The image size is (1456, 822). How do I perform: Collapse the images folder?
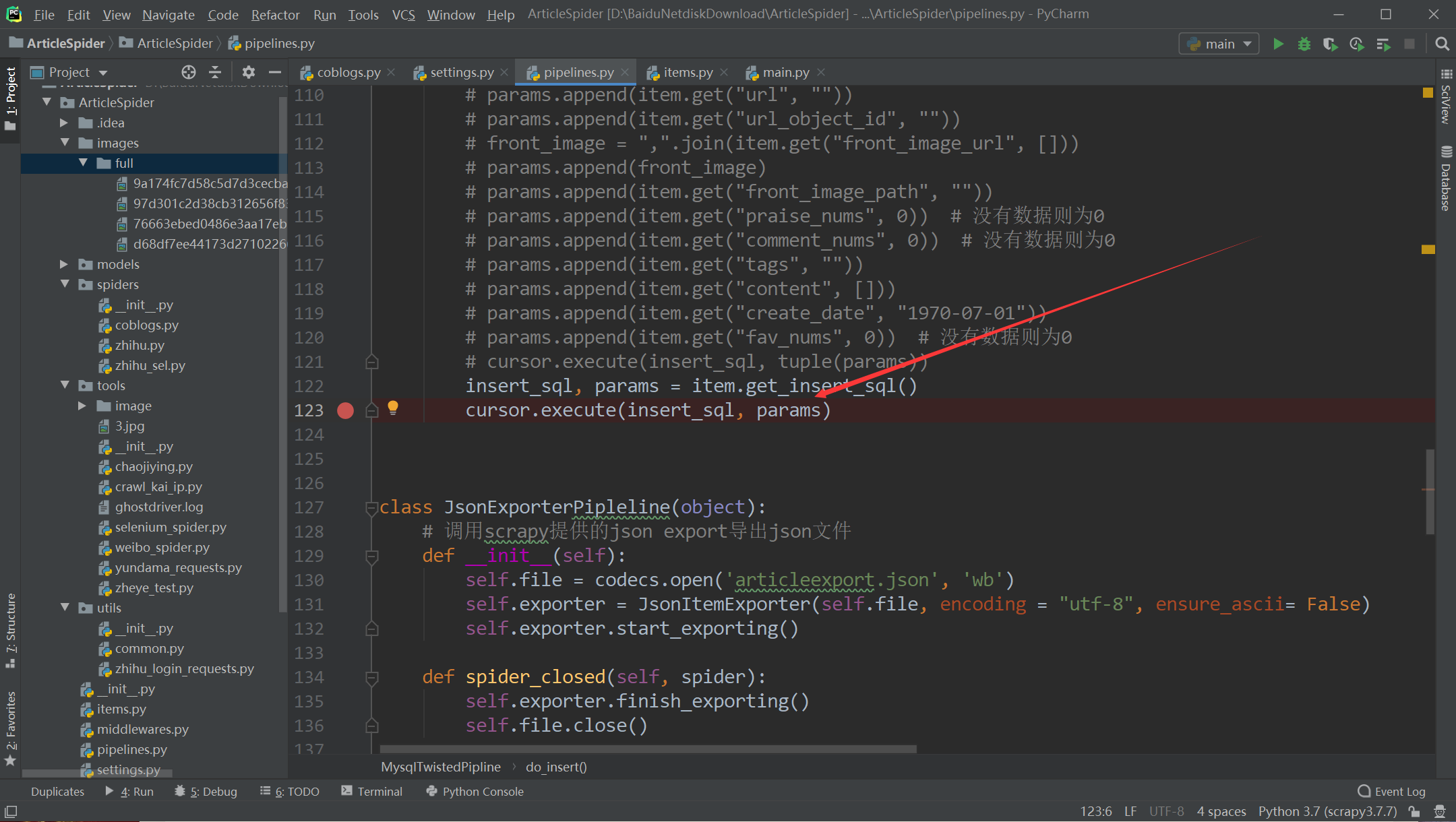[x=65, y=142]
